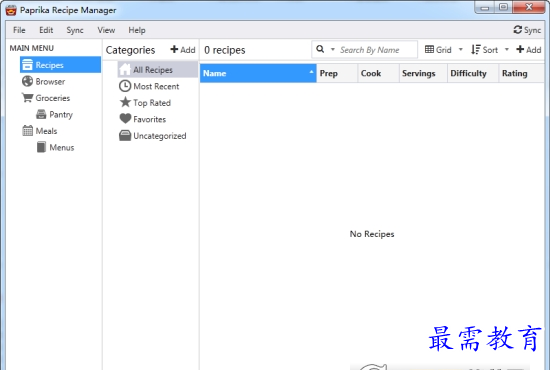Expand the search options dropdown arrow
Viewport: 550px width, 370px height.
(333, 49)
